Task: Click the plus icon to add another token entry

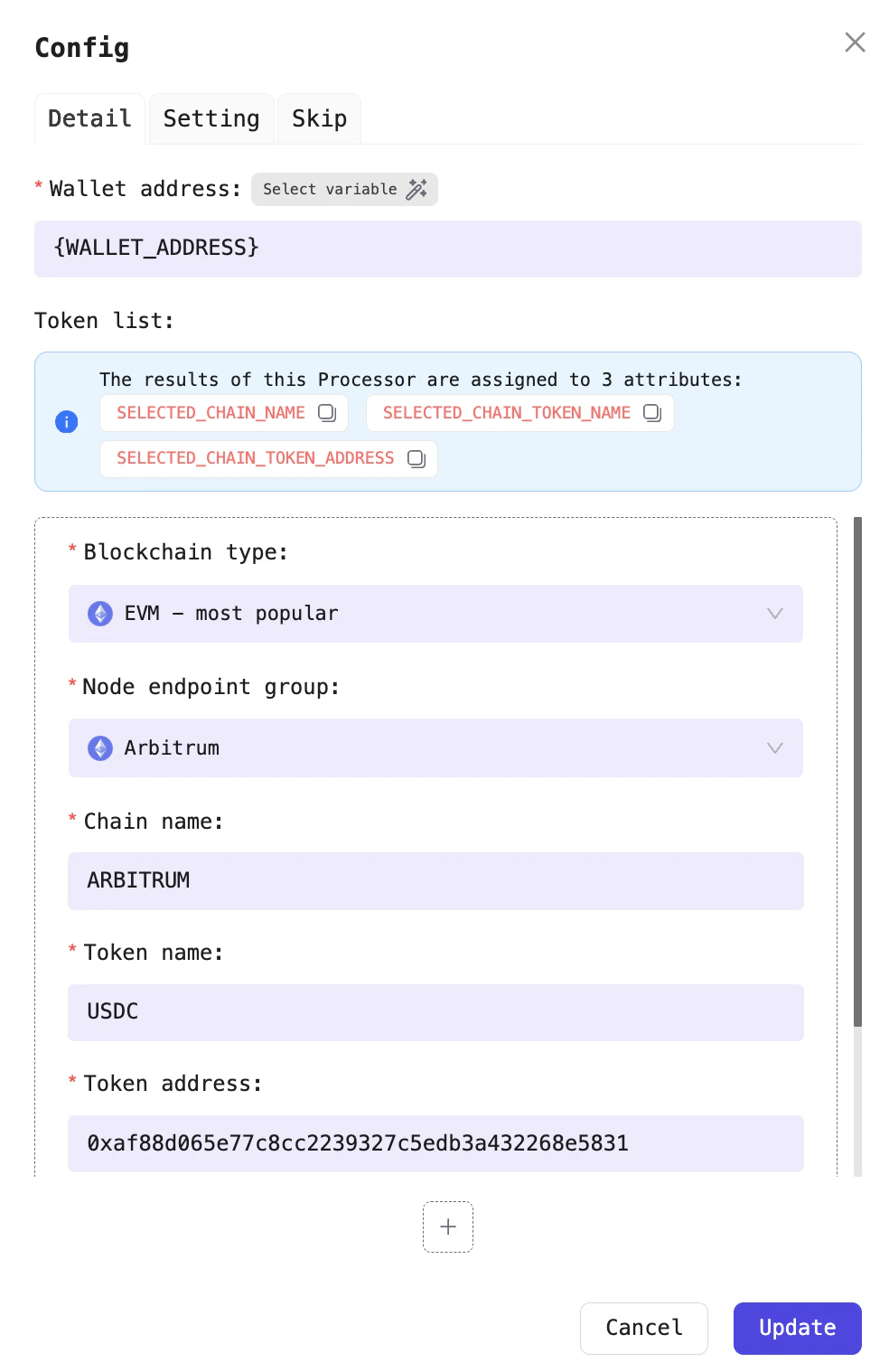Action: tap(447, 1226)
